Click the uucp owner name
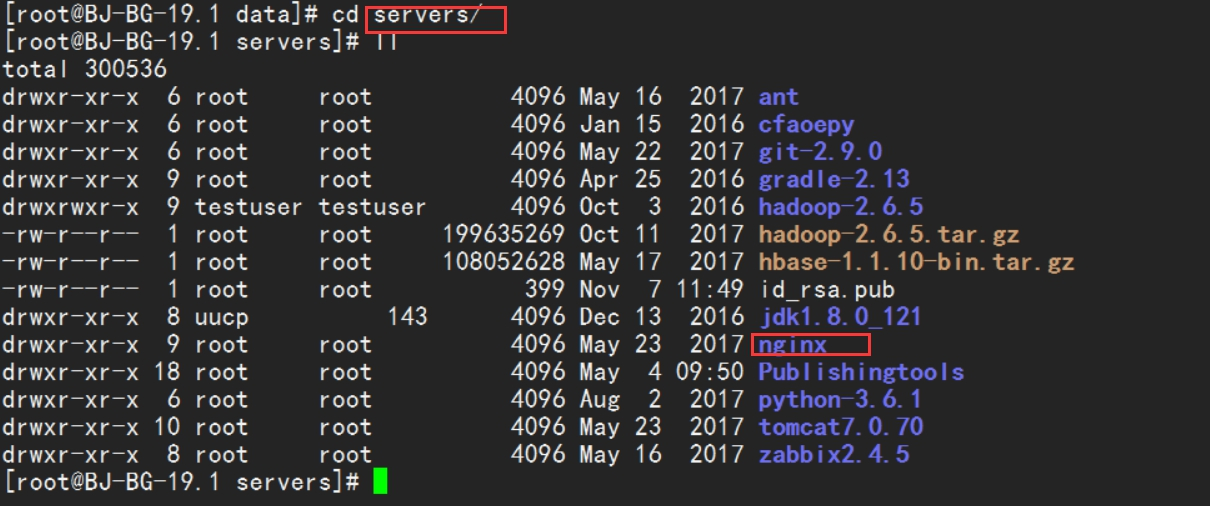 coord(222,317)
